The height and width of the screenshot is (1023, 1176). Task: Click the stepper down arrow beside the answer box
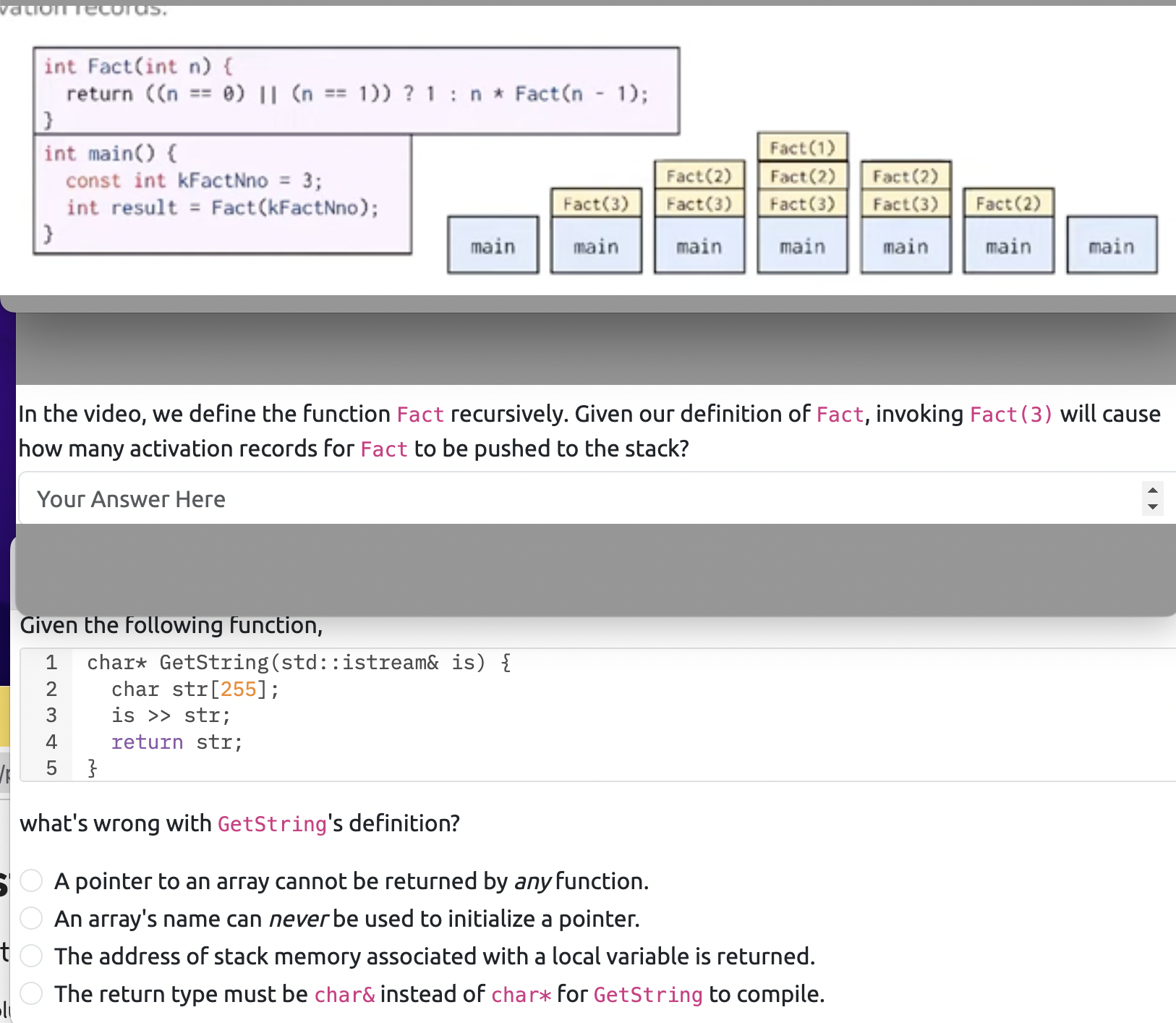click(1151, 506)
